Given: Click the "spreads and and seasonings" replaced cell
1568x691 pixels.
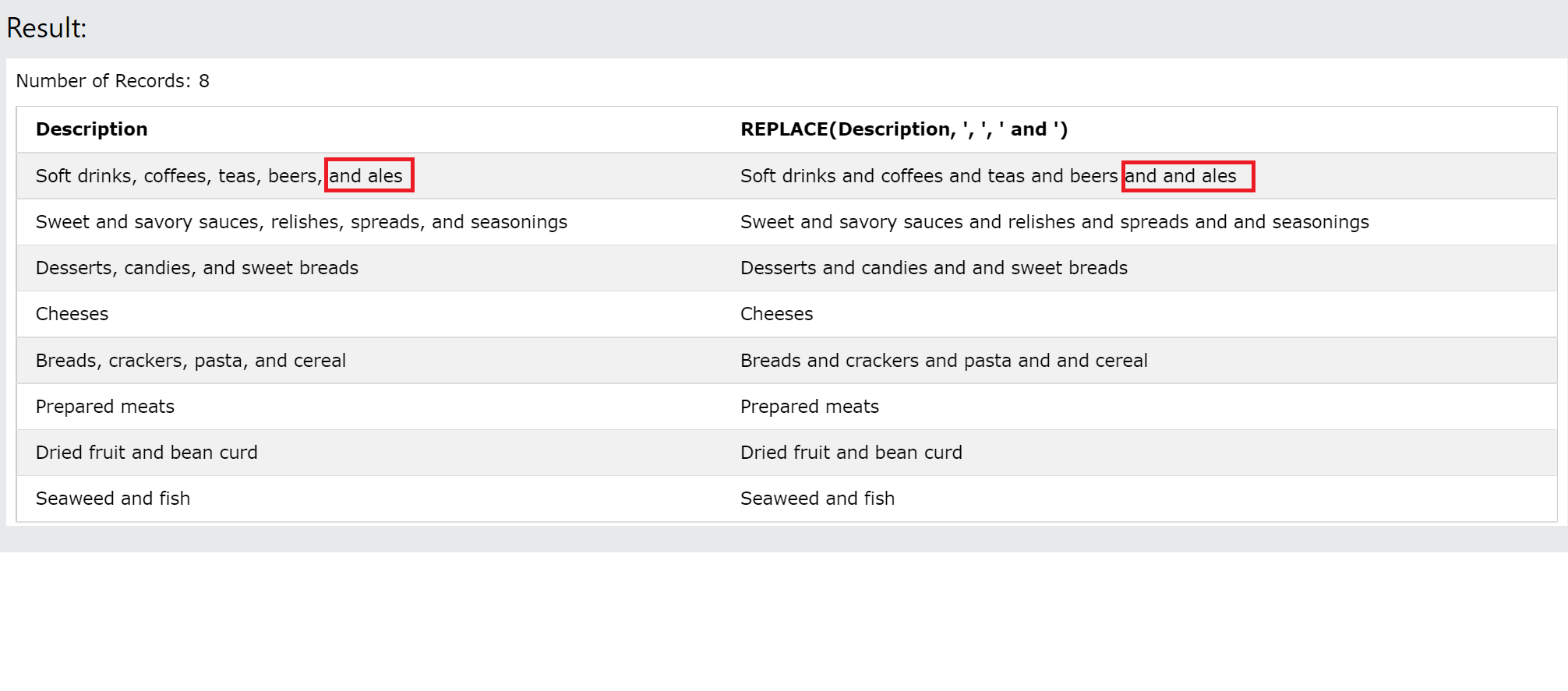Looking at the screenshot, I should pos(1054,222).
